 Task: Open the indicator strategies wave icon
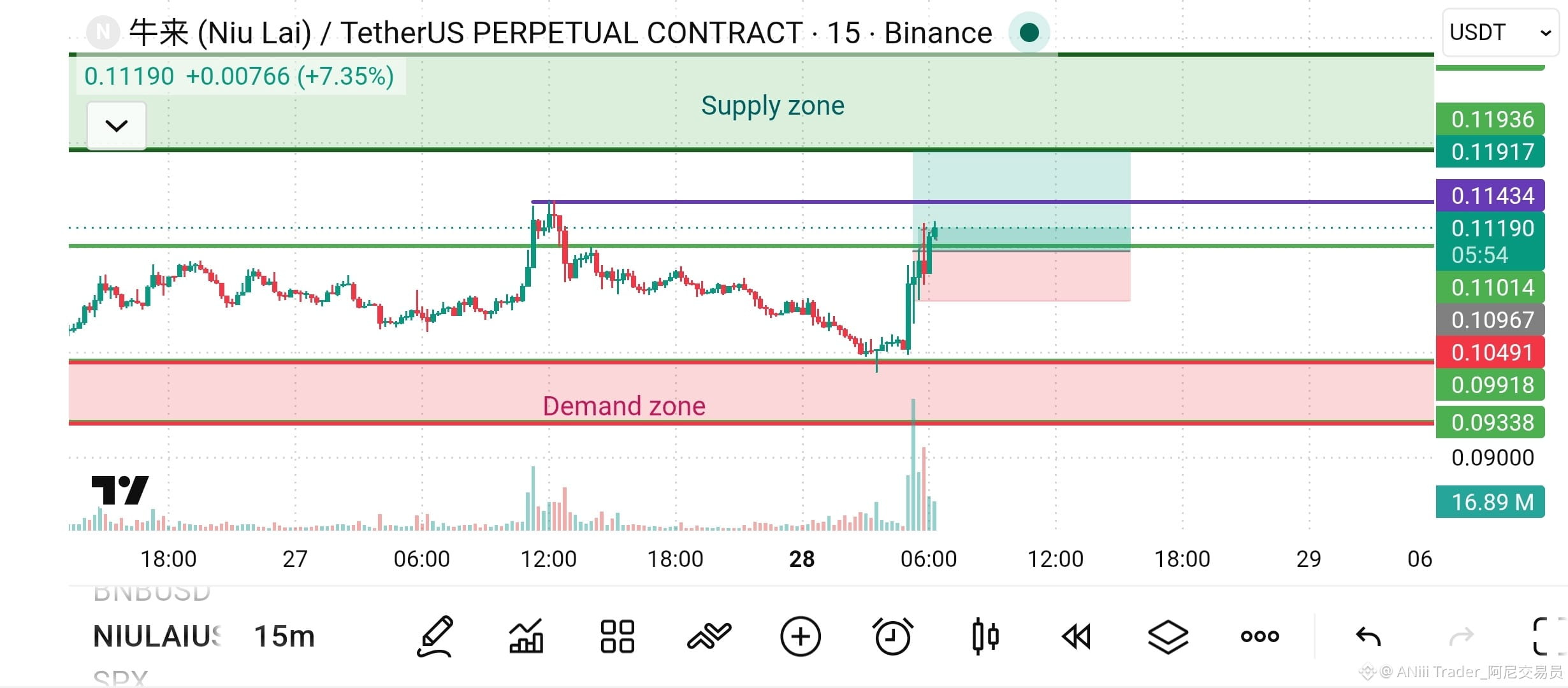709,636
